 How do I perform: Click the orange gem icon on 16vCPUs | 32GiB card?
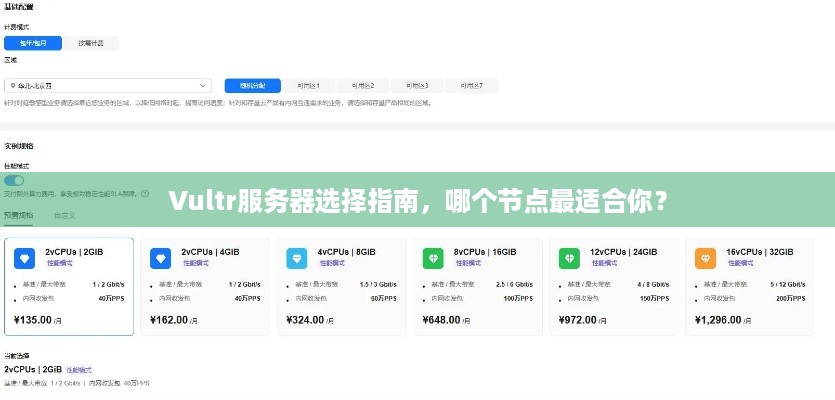point(706,258)
